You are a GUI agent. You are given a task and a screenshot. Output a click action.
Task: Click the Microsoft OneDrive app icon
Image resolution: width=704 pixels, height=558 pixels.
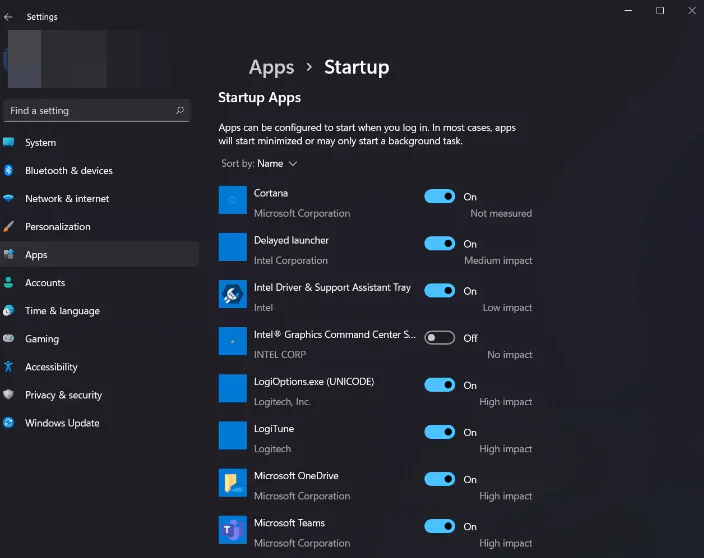click(x=232, y=483)
